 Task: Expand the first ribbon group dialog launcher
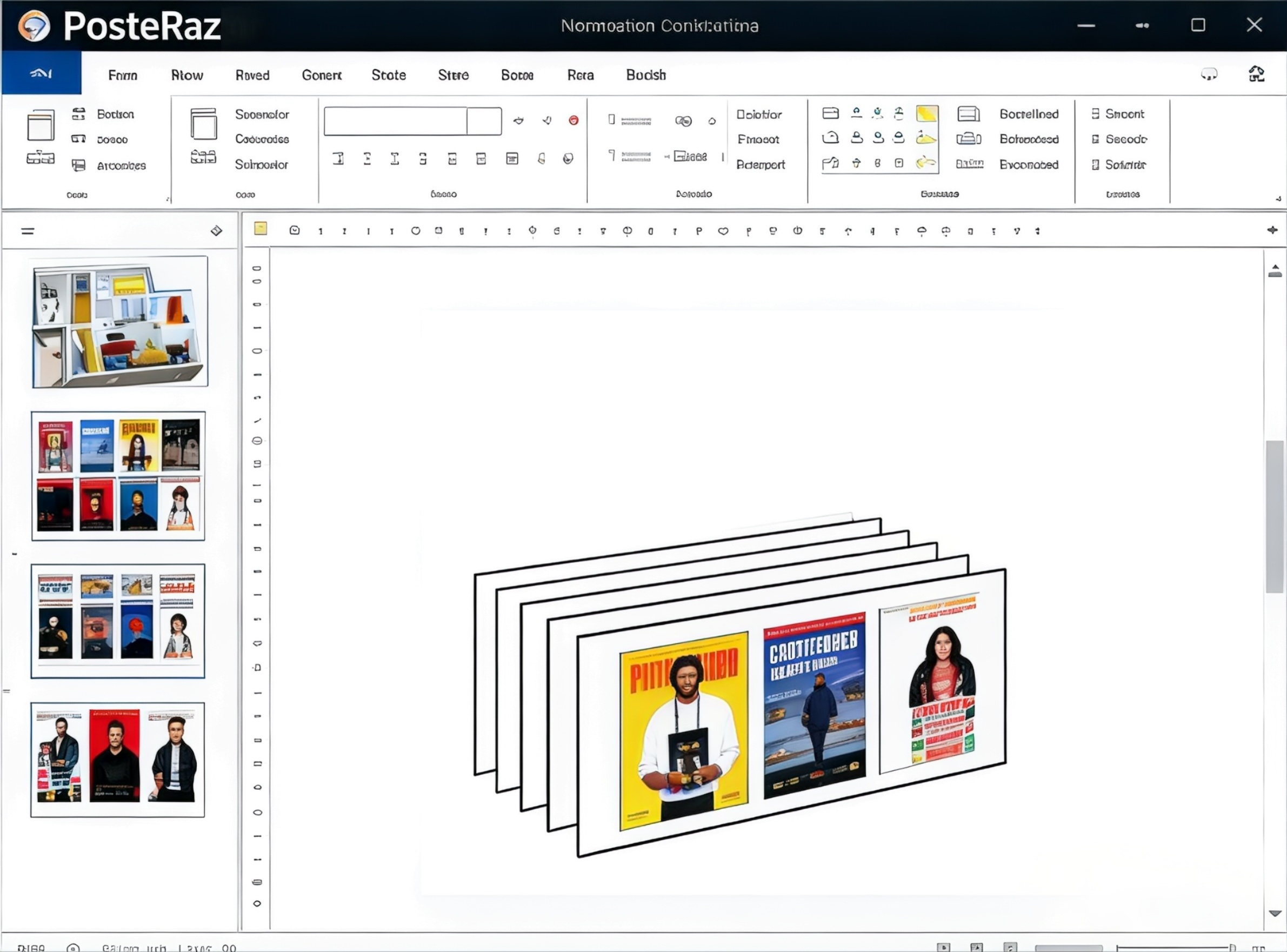(x=168, y=199)
